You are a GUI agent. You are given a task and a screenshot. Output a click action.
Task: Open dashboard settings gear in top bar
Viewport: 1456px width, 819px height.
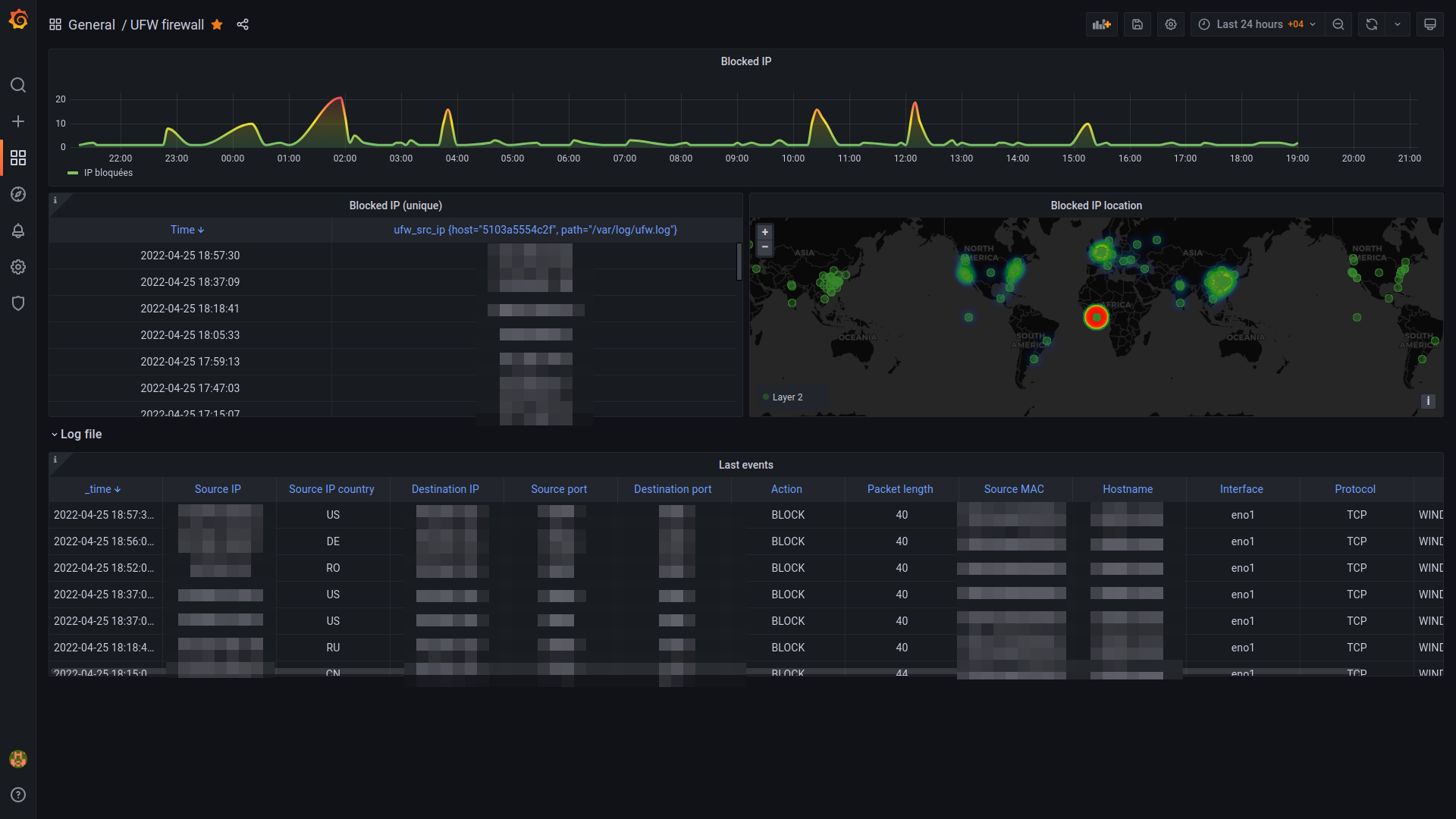1171,24
